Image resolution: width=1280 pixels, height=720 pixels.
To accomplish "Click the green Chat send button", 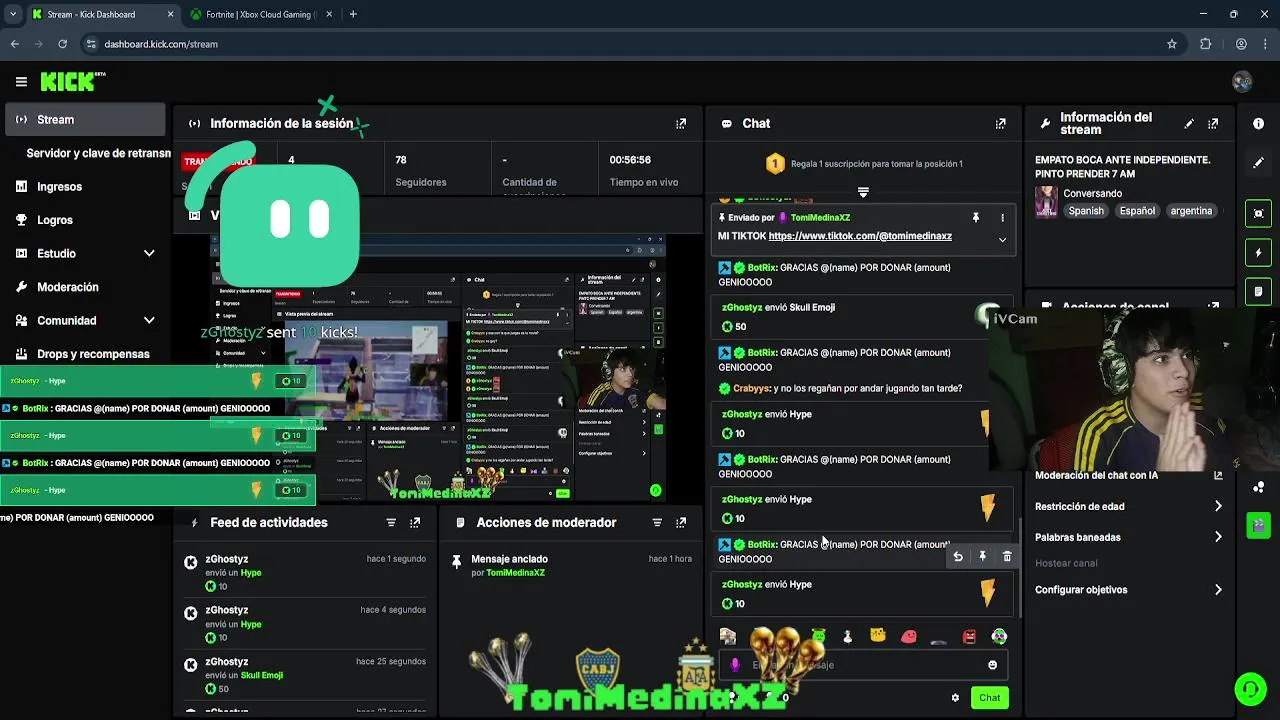I will tap(989, 698).
